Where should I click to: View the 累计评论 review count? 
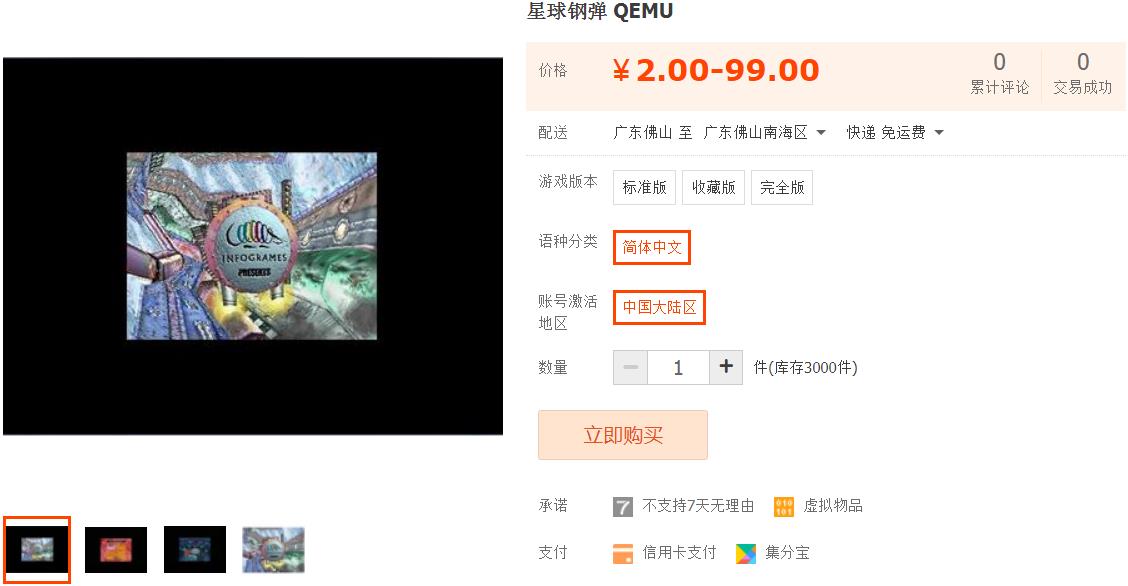pos(999,73)
